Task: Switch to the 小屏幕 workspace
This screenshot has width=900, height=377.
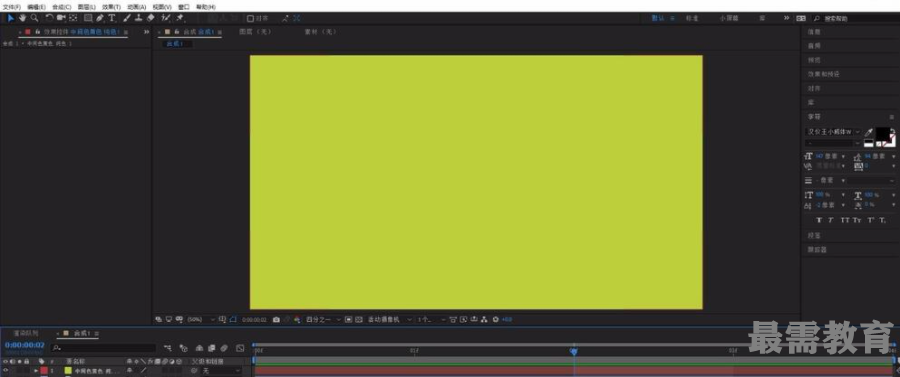Action: (x=728, y=18)
